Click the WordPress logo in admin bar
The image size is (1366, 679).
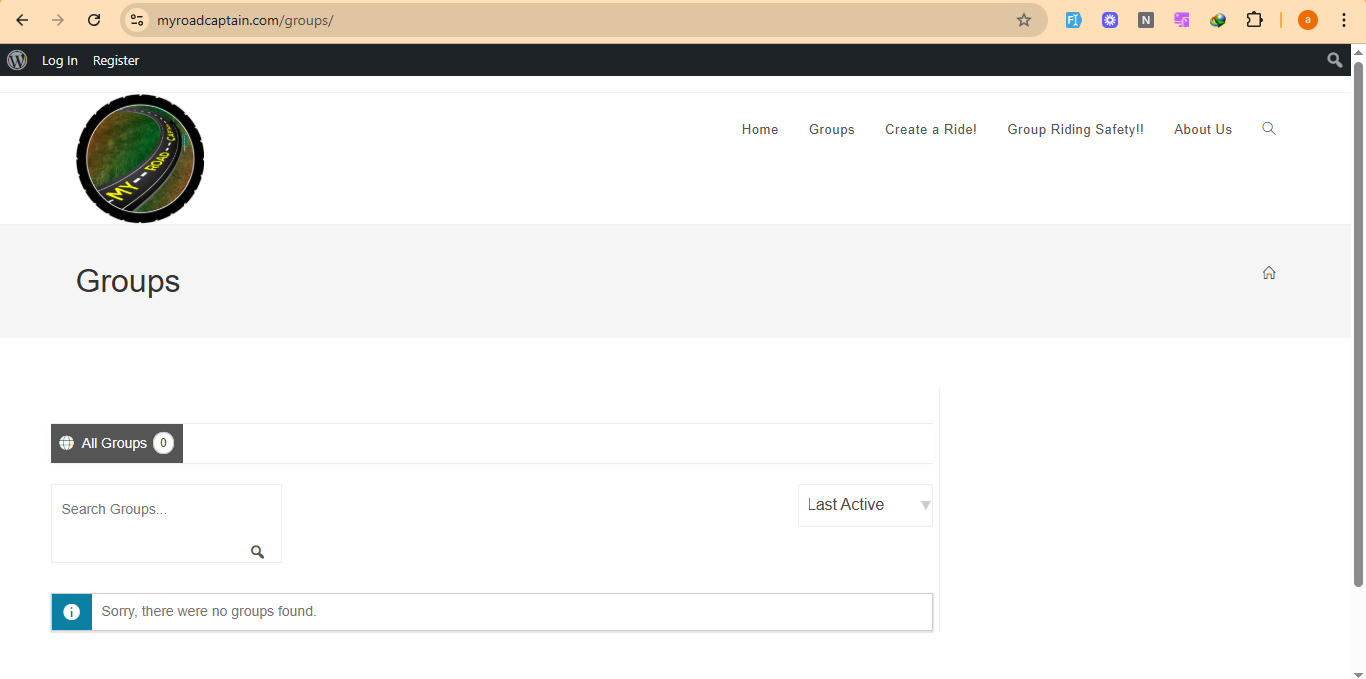17,60
